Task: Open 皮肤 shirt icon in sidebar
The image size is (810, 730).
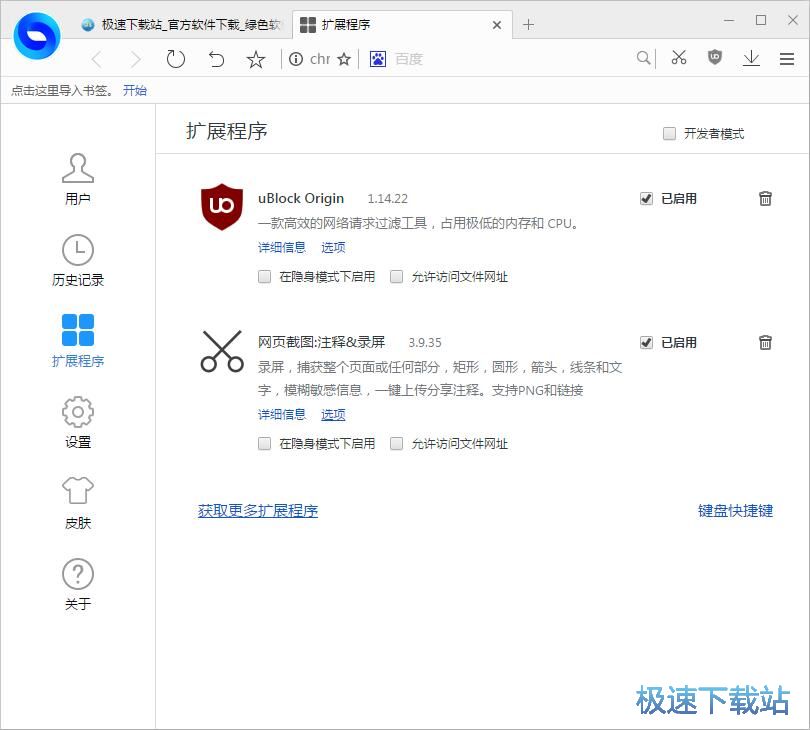Action: point(78,503)
